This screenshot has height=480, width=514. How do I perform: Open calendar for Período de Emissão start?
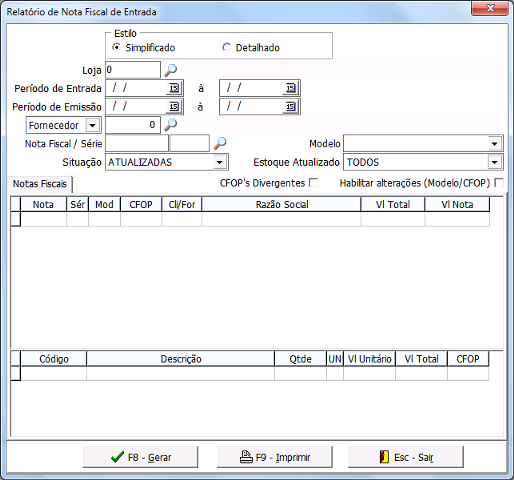click(174, 107)
